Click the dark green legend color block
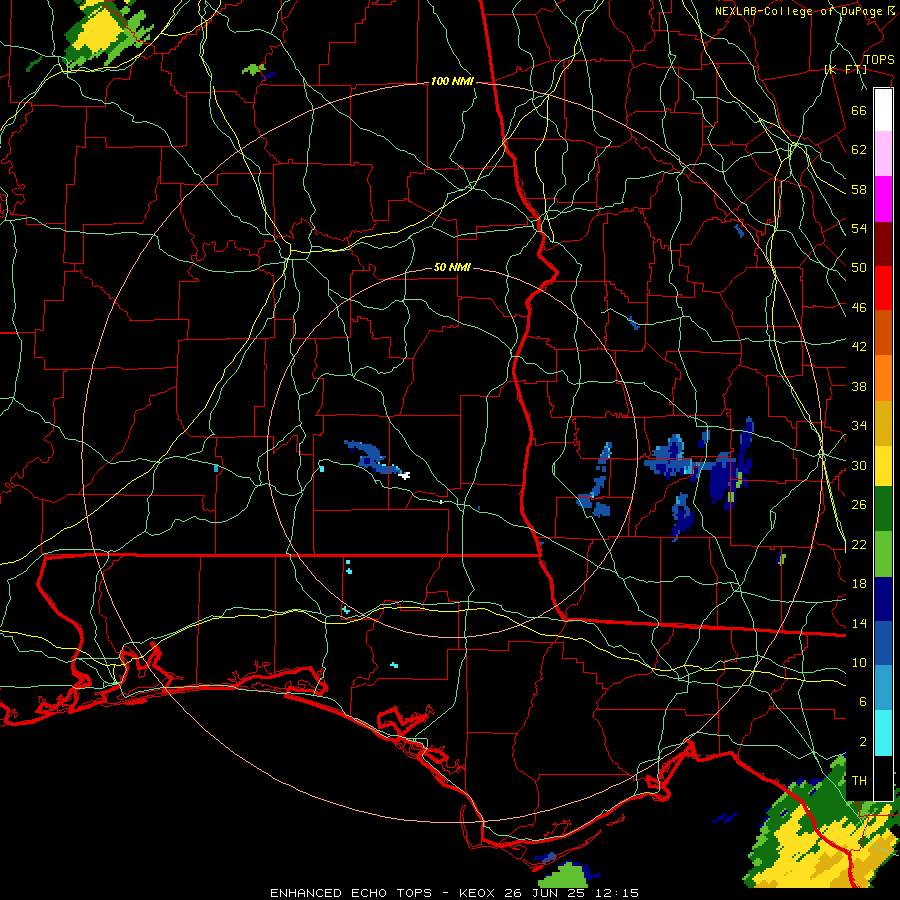Screen dimensions: 900x900 tap(883, 509)
